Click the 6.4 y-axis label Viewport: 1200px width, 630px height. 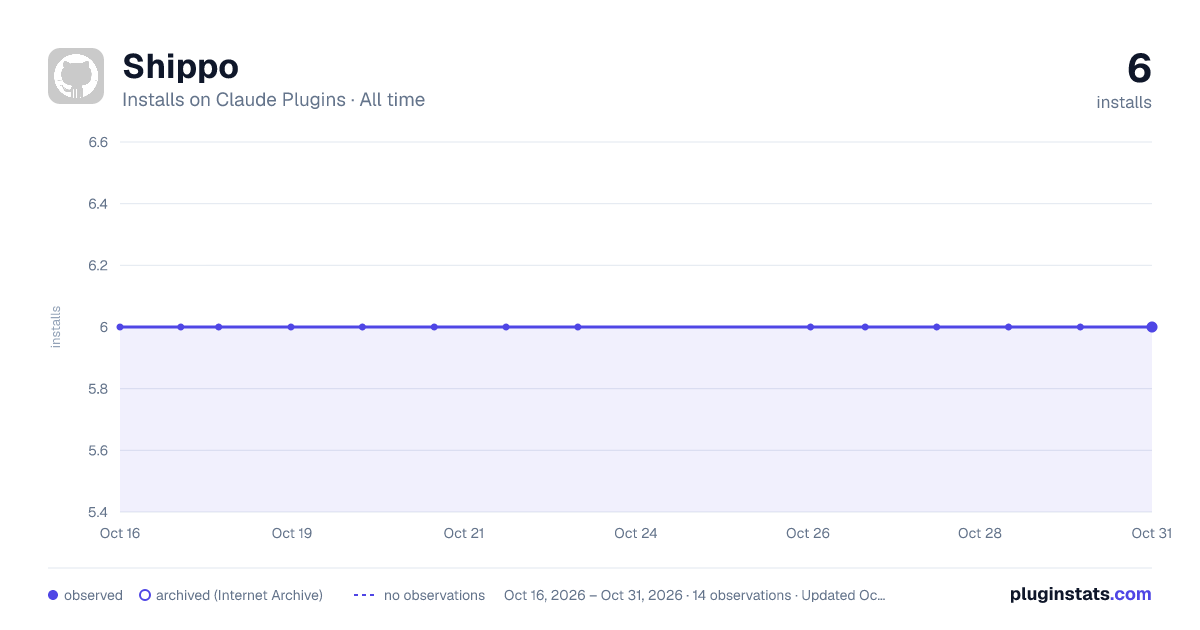click(x=98, y=204)
